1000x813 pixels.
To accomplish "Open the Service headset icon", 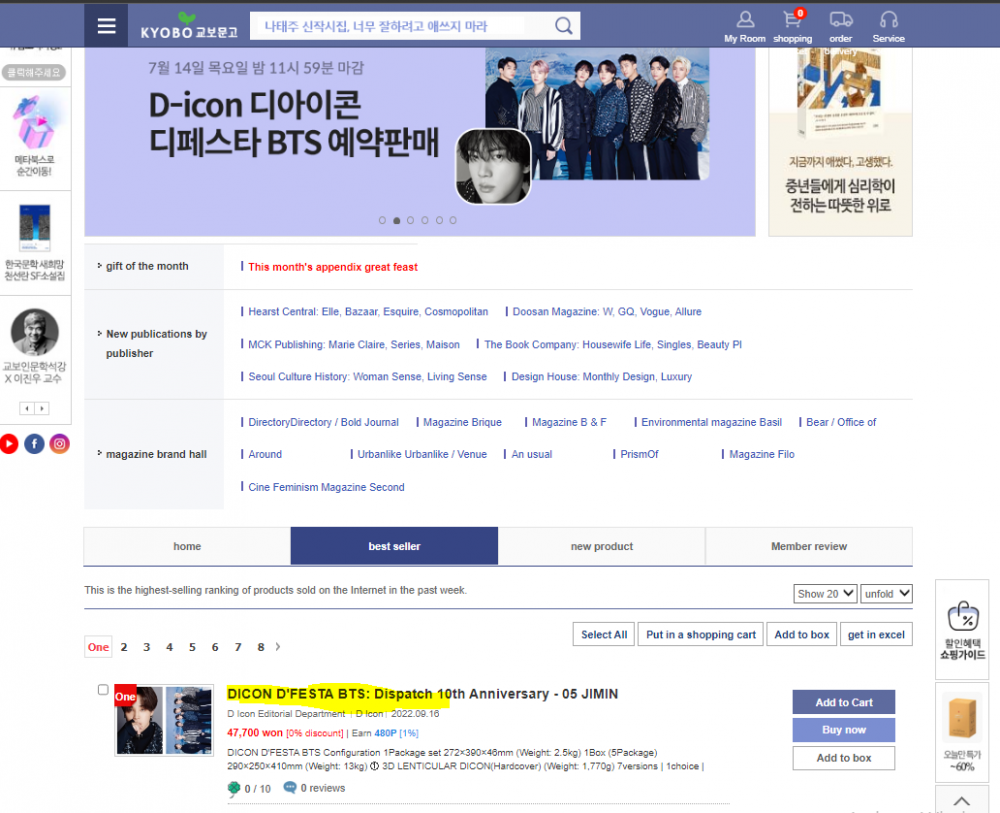I will [x=888, y=27].
